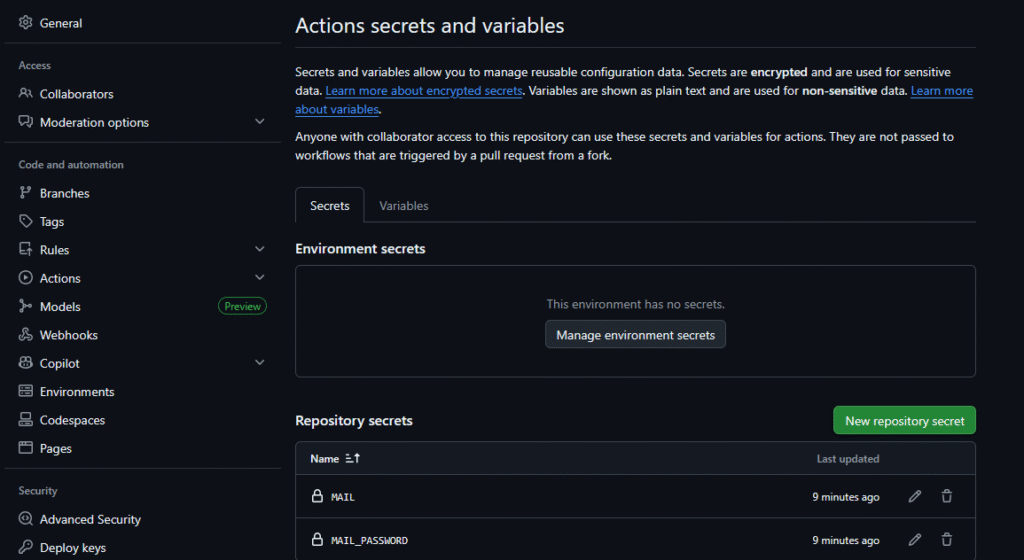Screen dimensions: 1024x560
Task: Expand the Copilot sidebar section
Action: [259, 363]
